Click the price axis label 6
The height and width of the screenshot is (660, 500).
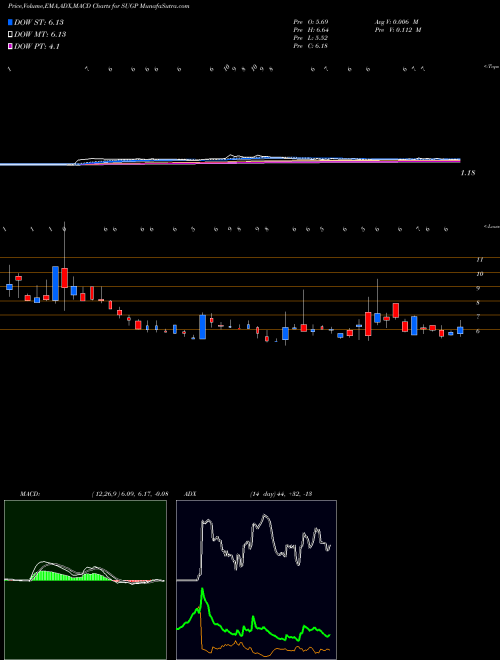tap(478, 331)
